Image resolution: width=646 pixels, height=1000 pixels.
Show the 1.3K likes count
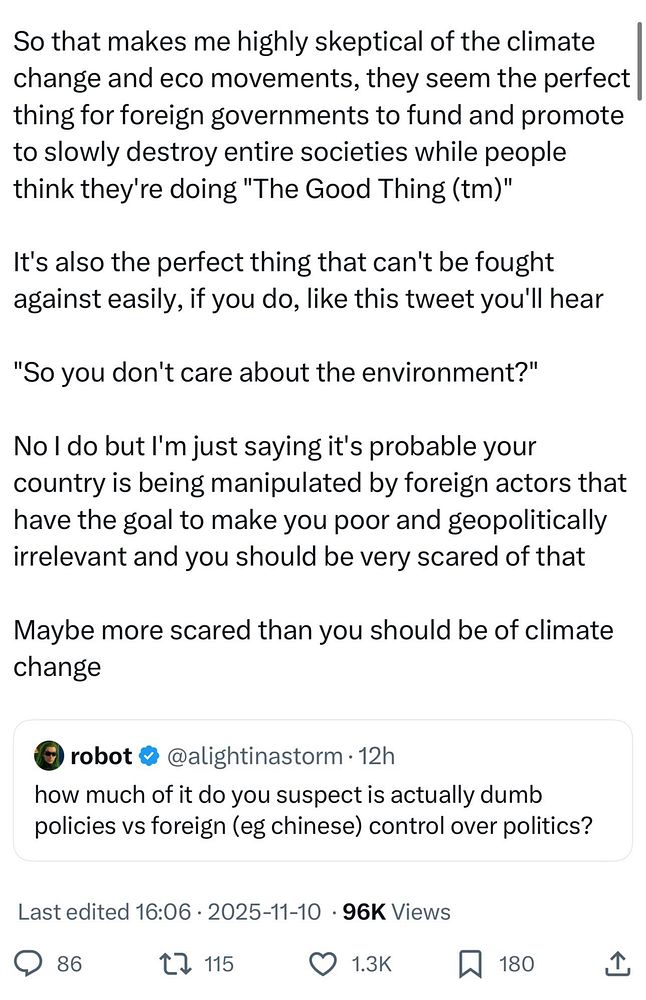pos(371,964)
